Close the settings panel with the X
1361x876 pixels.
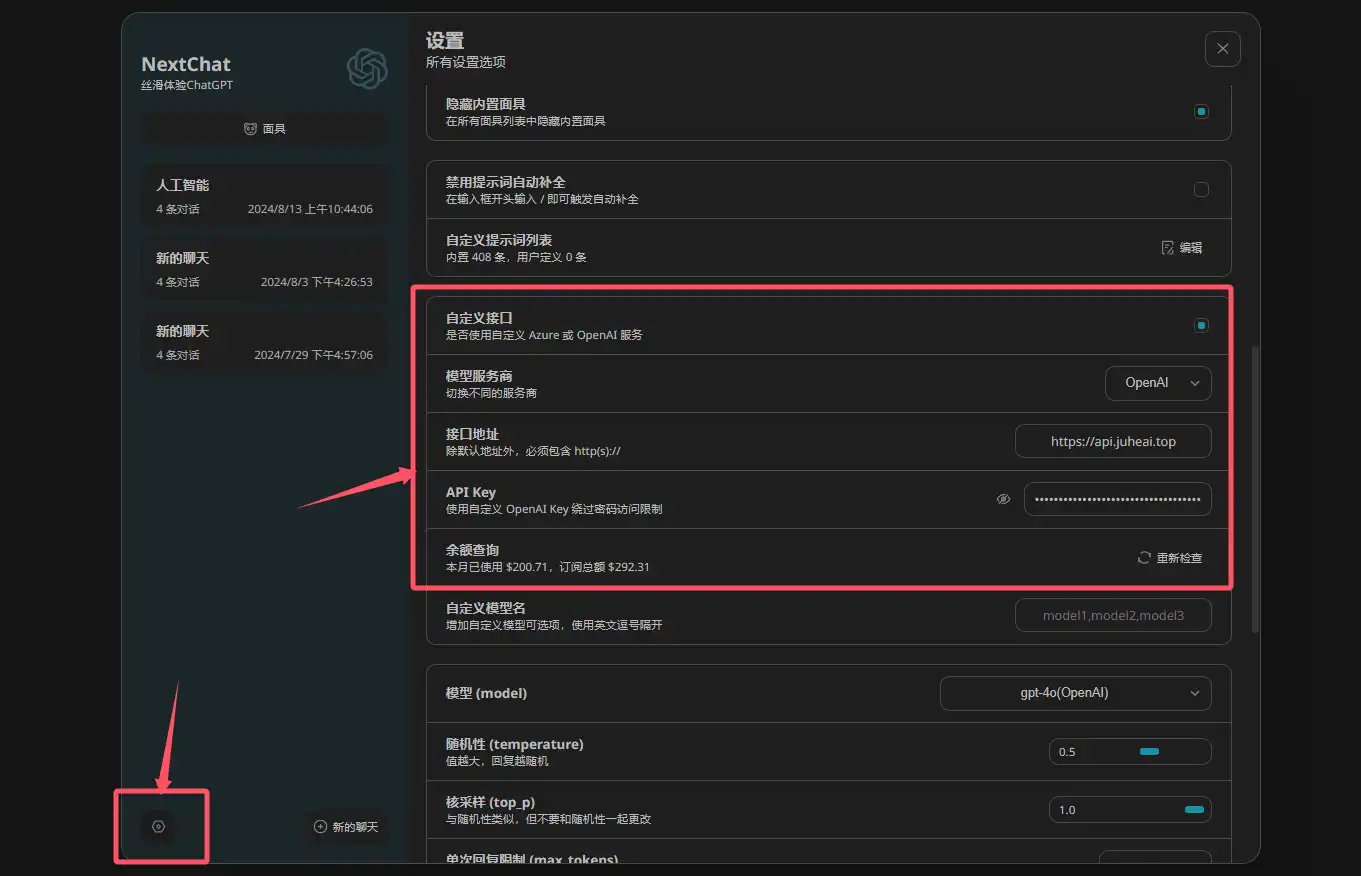point(1222,48)
